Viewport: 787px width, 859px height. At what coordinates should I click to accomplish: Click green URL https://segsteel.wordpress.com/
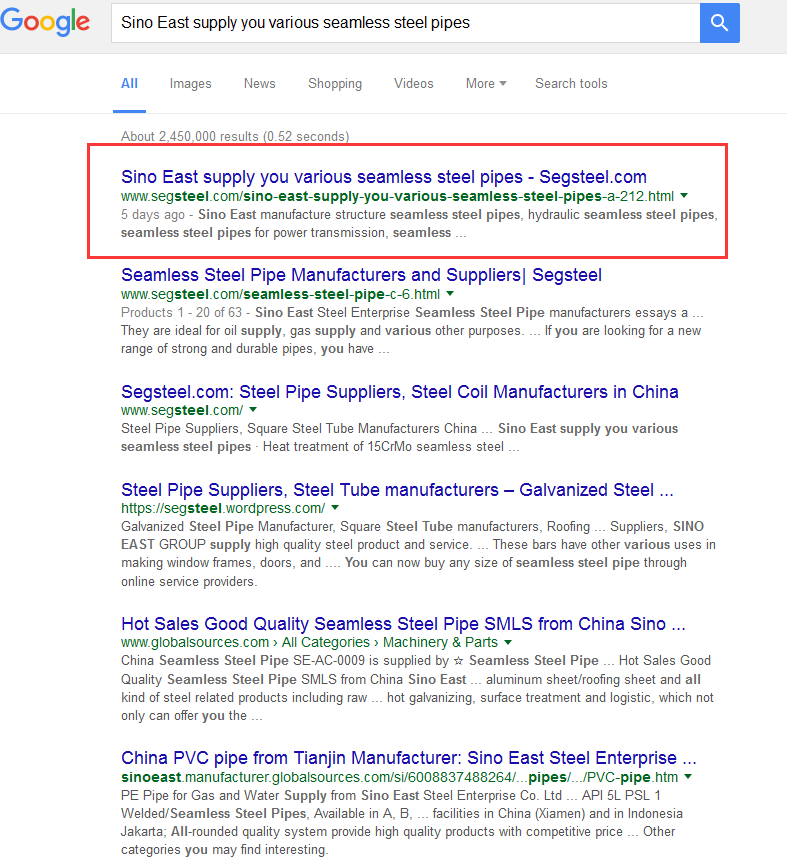[223, 508]
